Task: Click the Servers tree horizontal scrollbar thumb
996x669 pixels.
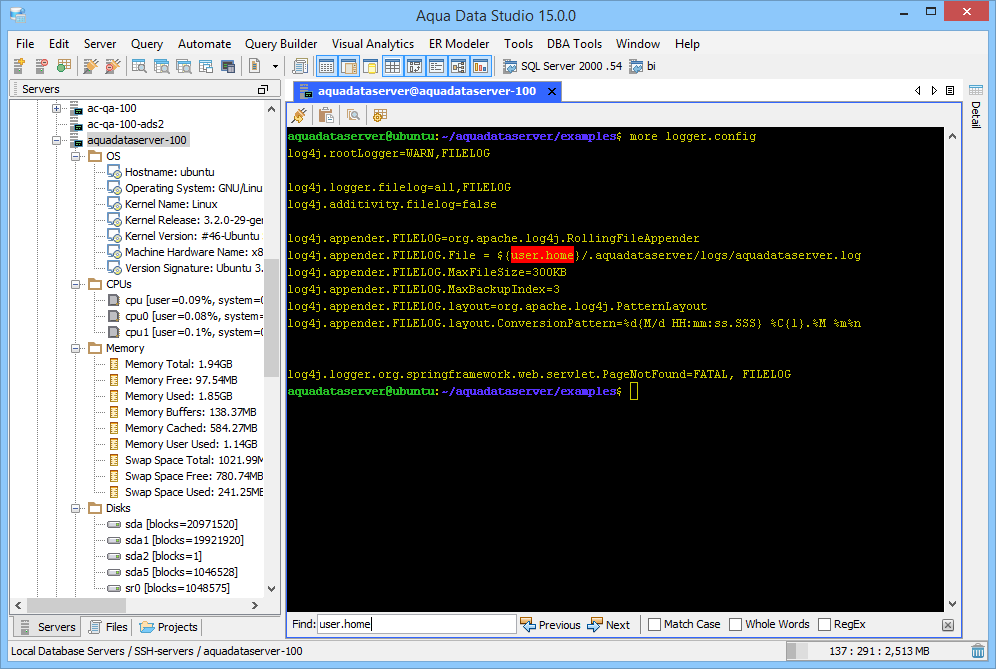Action: [x=76, y=605]
